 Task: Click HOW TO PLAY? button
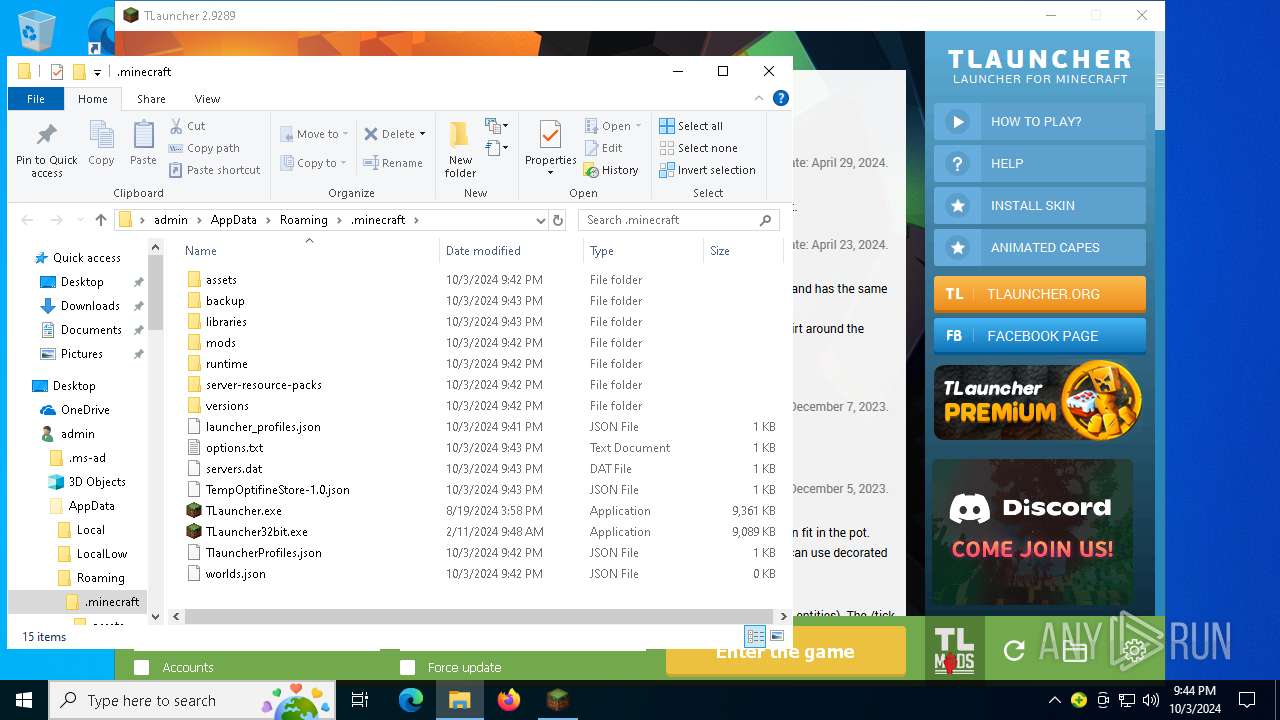tap(1040, 122)
